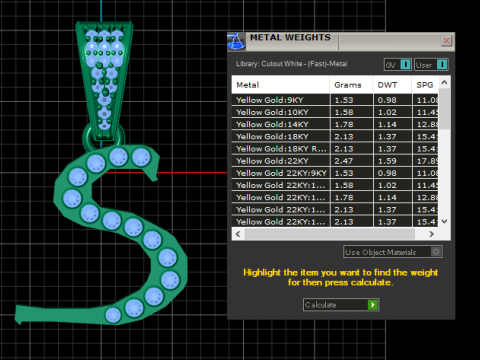The height and width of the screenshot is (360, 480).
Task: Click the table scroll down arrow
Action: [x=444, y=221]
